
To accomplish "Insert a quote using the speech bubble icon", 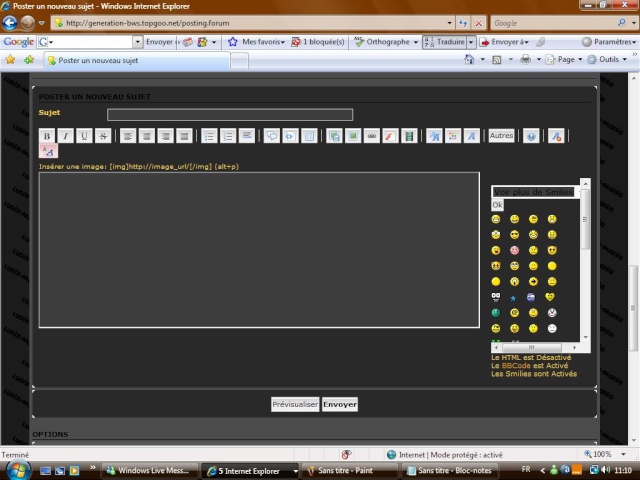I will [272, 135].
